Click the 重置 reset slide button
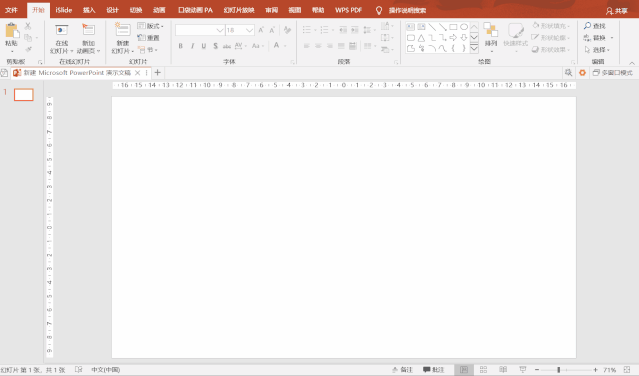Viewport: 639px width, 376px height. click(x=148, y=38)
